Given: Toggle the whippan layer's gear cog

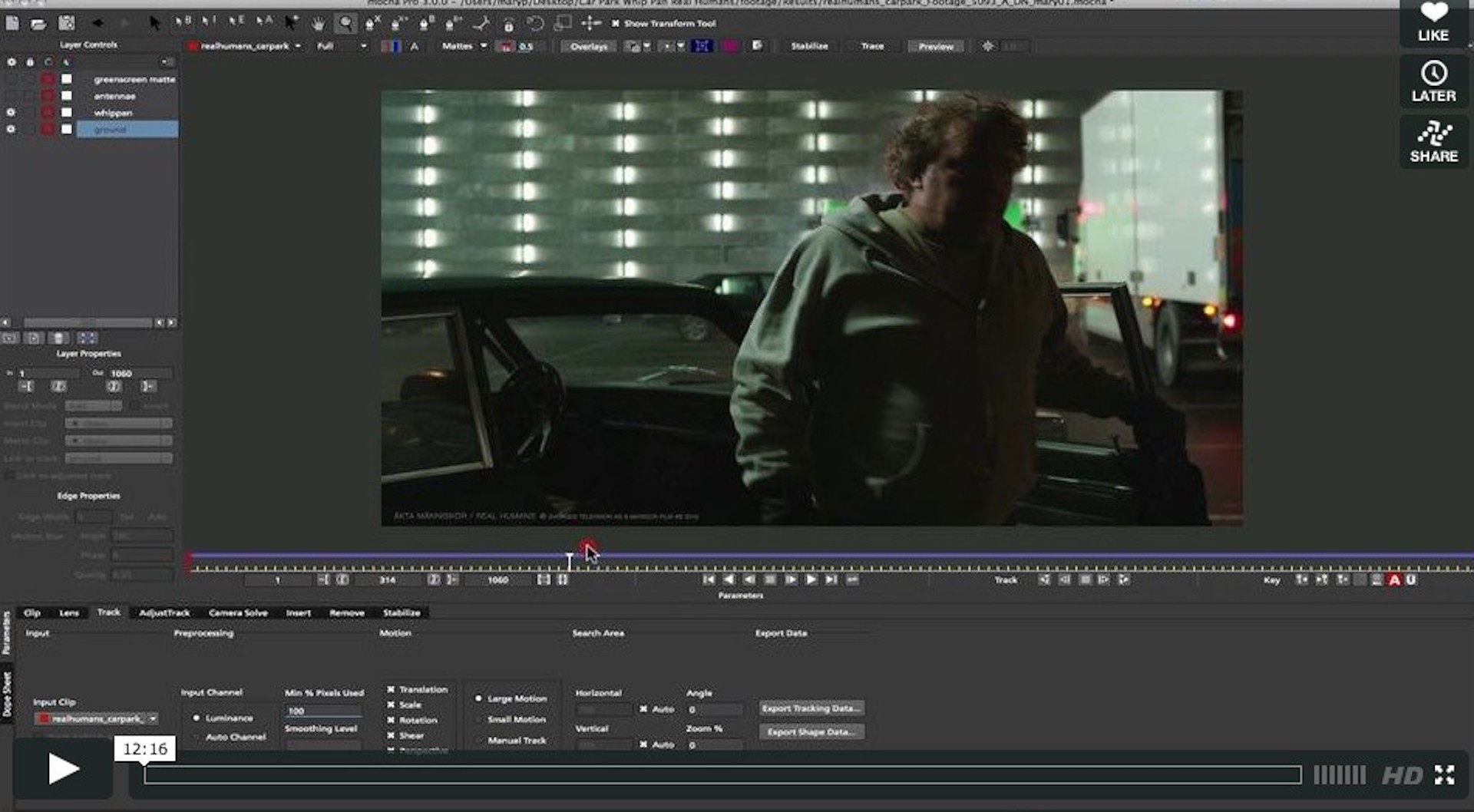Looking at the screenshot, I should click(x=11, y=112).
